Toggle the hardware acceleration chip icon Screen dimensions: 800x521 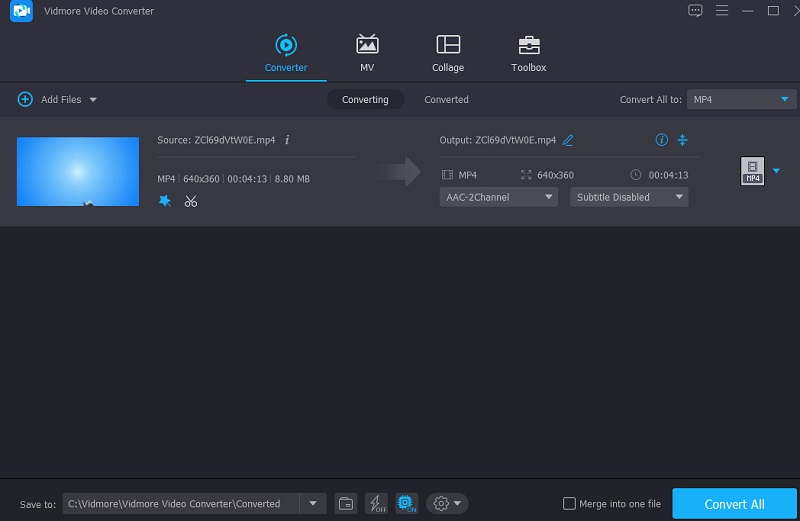(x=407, y=504)
